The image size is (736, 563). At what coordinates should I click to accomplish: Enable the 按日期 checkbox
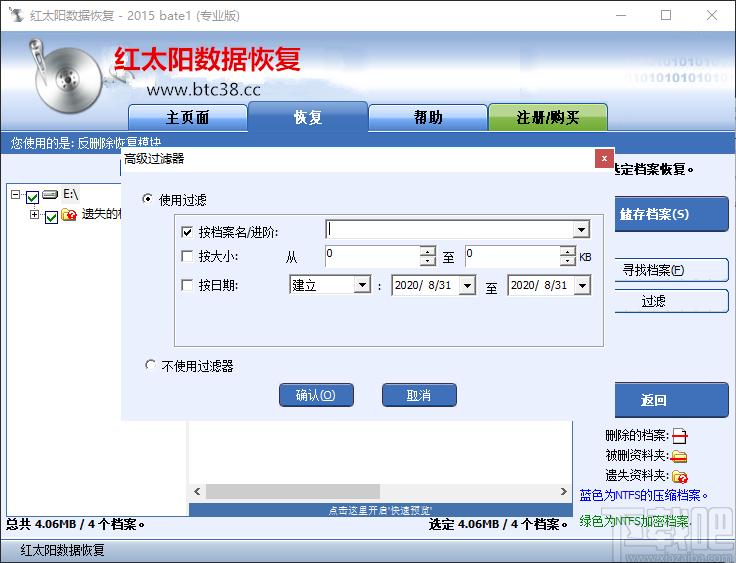187,285
